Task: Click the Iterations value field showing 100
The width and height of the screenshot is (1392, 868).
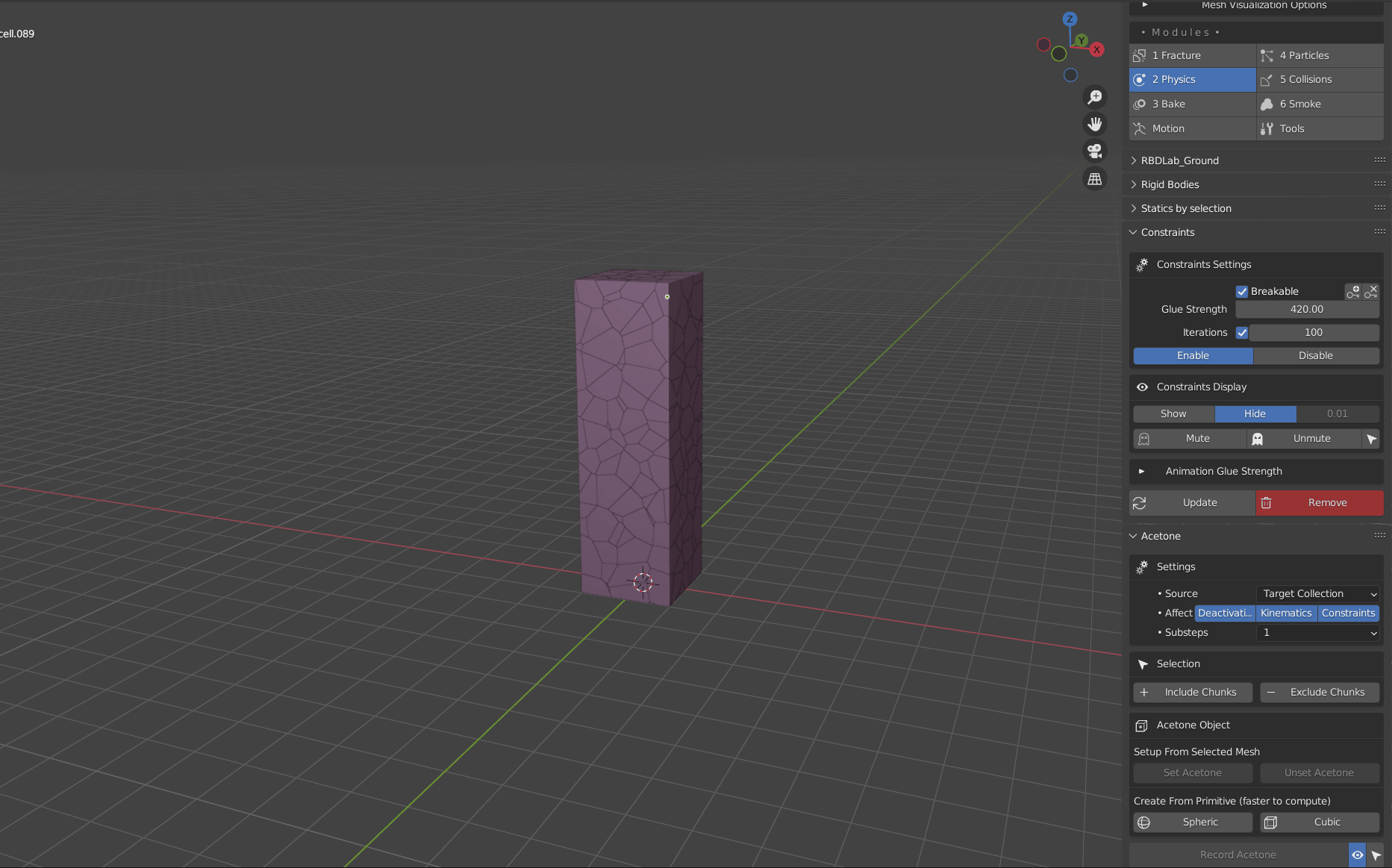Action: [x=1314, y=333]
